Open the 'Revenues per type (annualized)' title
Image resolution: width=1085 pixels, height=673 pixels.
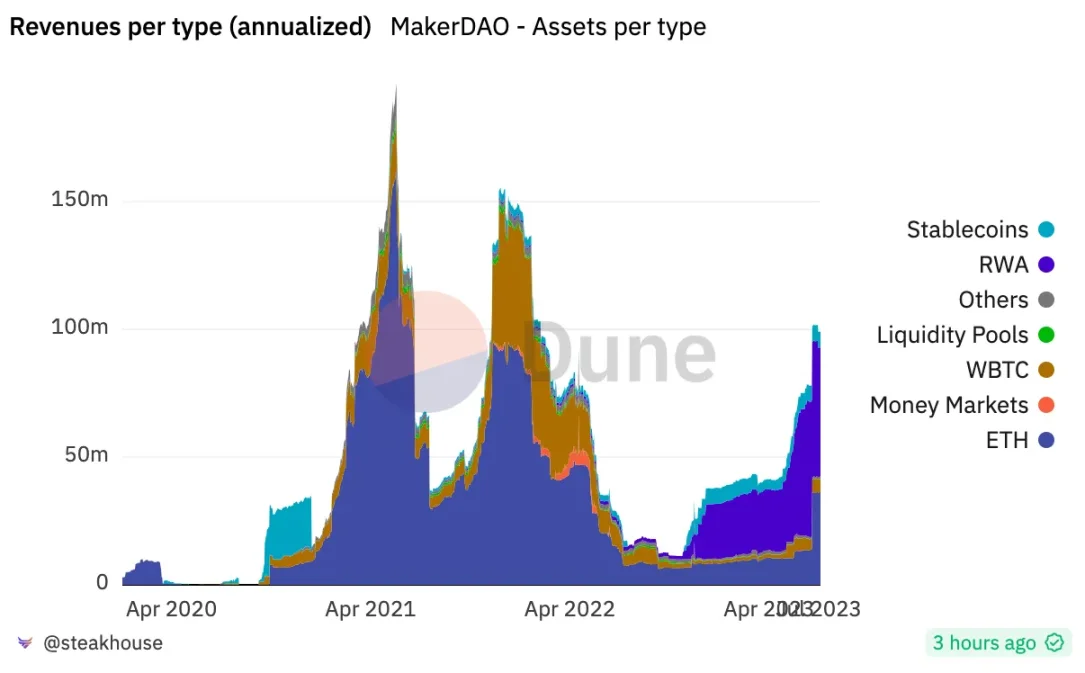point(190,27)
